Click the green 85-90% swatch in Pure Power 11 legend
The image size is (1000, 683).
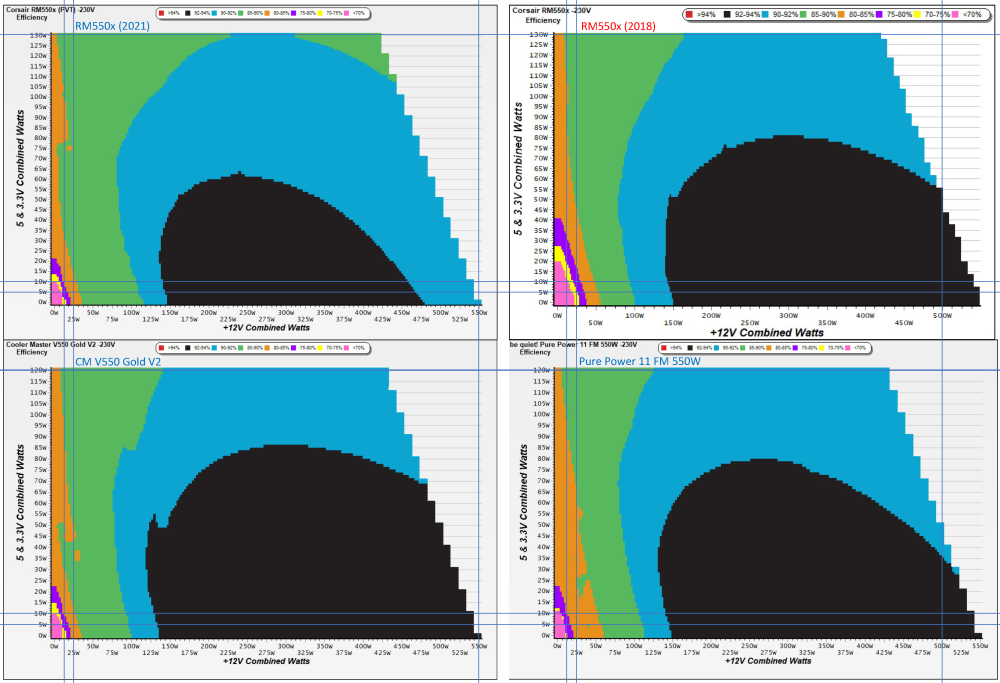[x=742, y=348]
